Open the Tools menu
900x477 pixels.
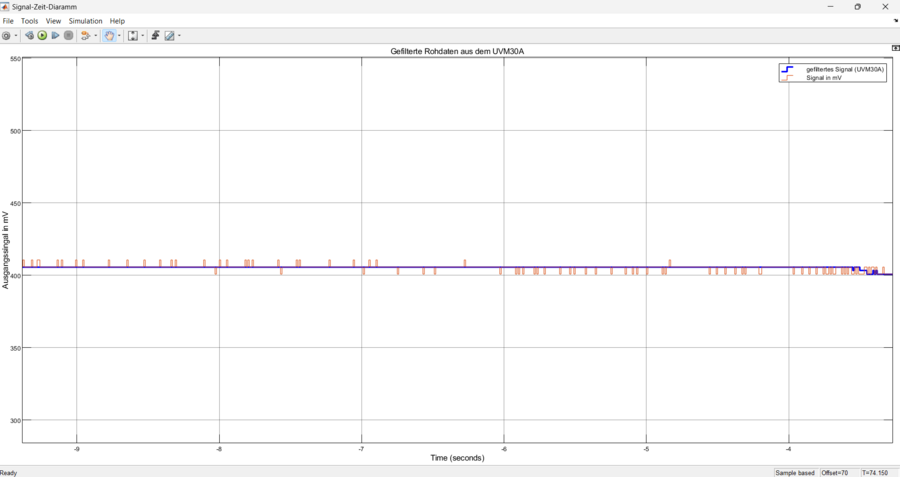(x=30, y=21)
